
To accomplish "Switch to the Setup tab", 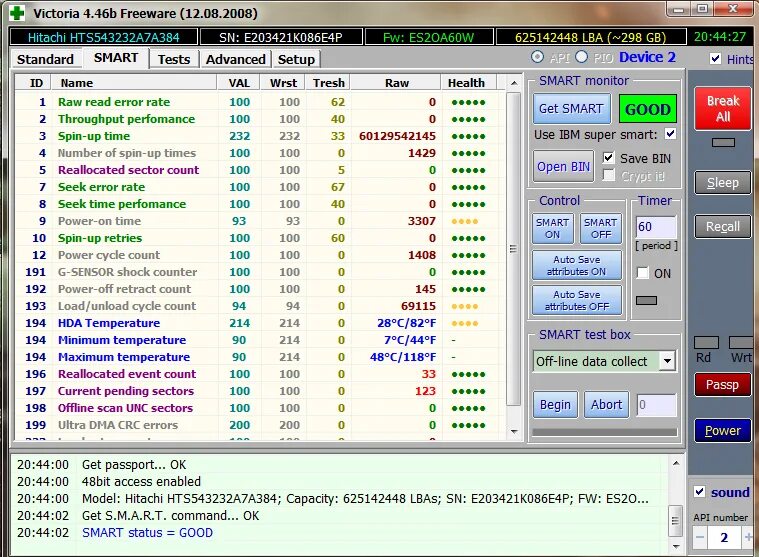I will tap(296, 59).
